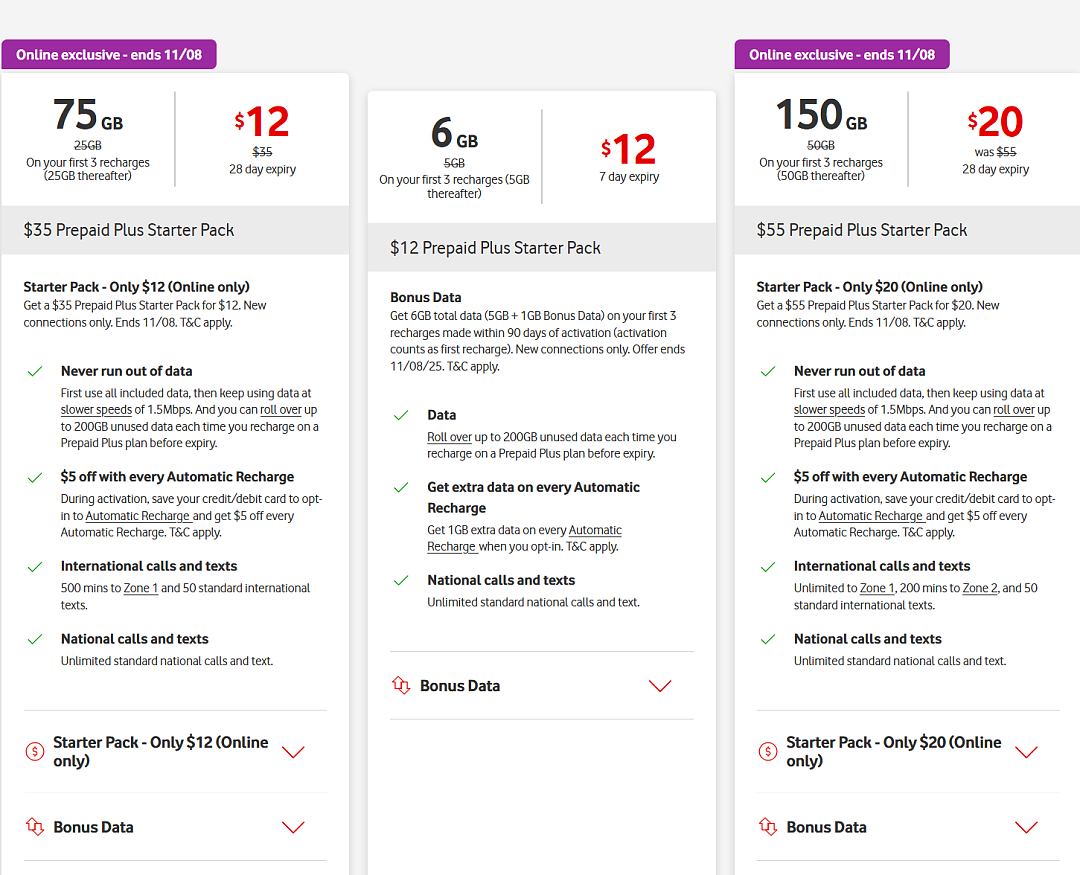The width and height of the screenshot is (1080, 875).
Task: Open slower speeds link in $55 pack
Action: (x=829, y=410)
